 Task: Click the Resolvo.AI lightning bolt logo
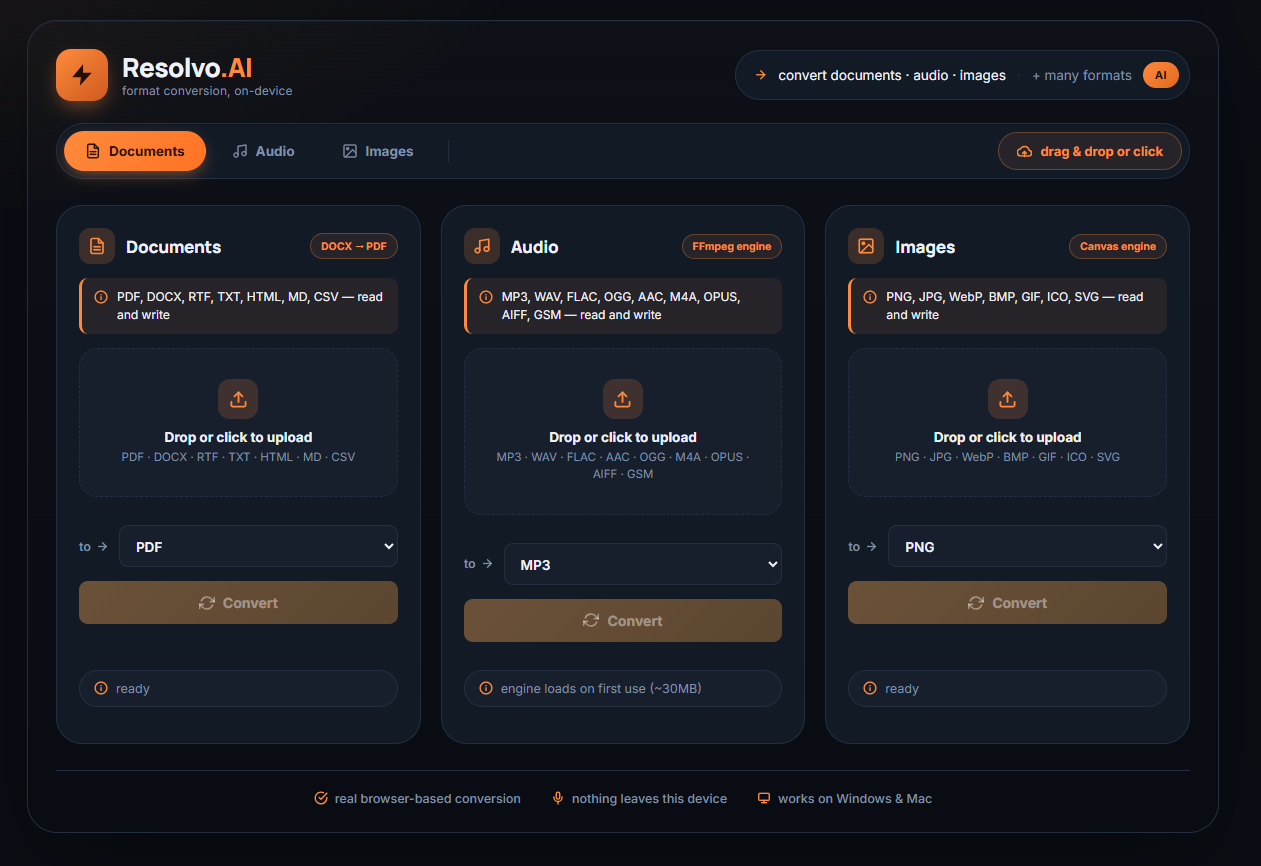click(82, 75)
